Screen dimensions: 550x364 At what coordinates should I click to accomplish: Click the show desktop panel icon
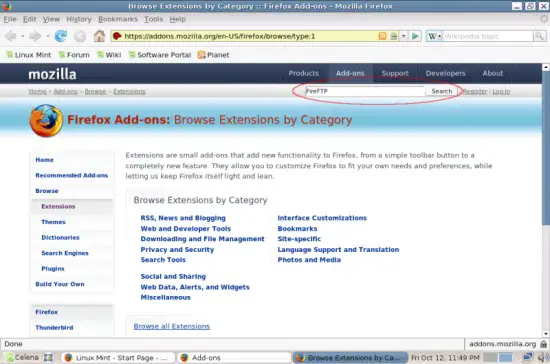(x=48, y=357)
